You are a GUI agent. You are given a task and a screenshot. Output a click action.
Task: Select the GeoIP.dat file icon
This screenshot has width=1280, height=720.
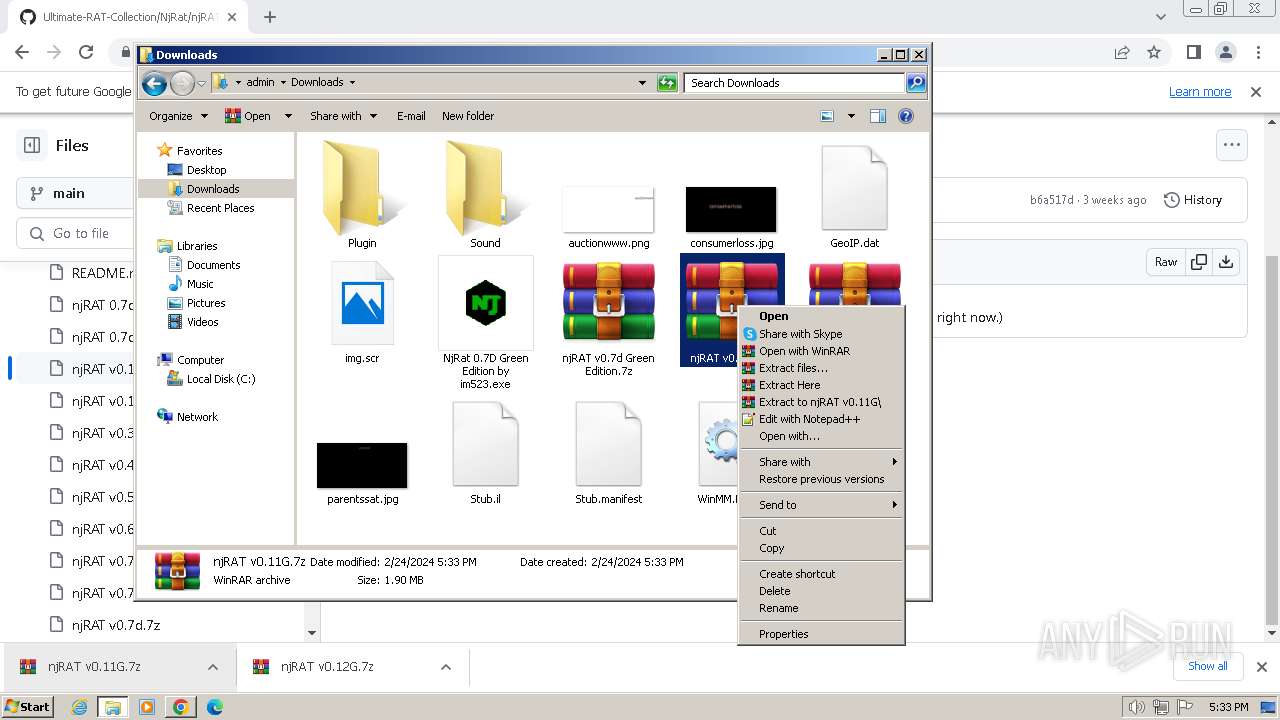854,189
